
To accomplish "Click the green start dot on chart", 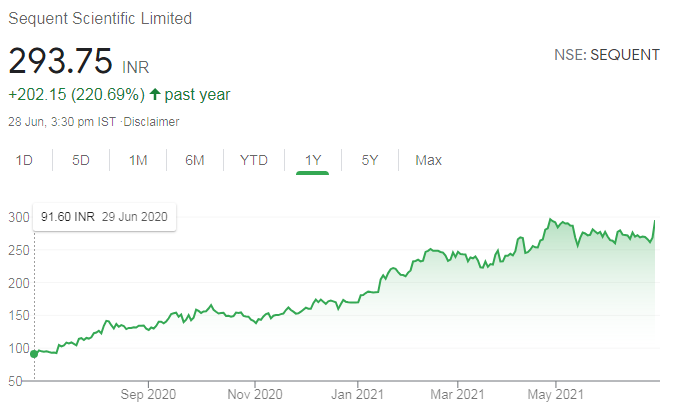I will (34, 353).
